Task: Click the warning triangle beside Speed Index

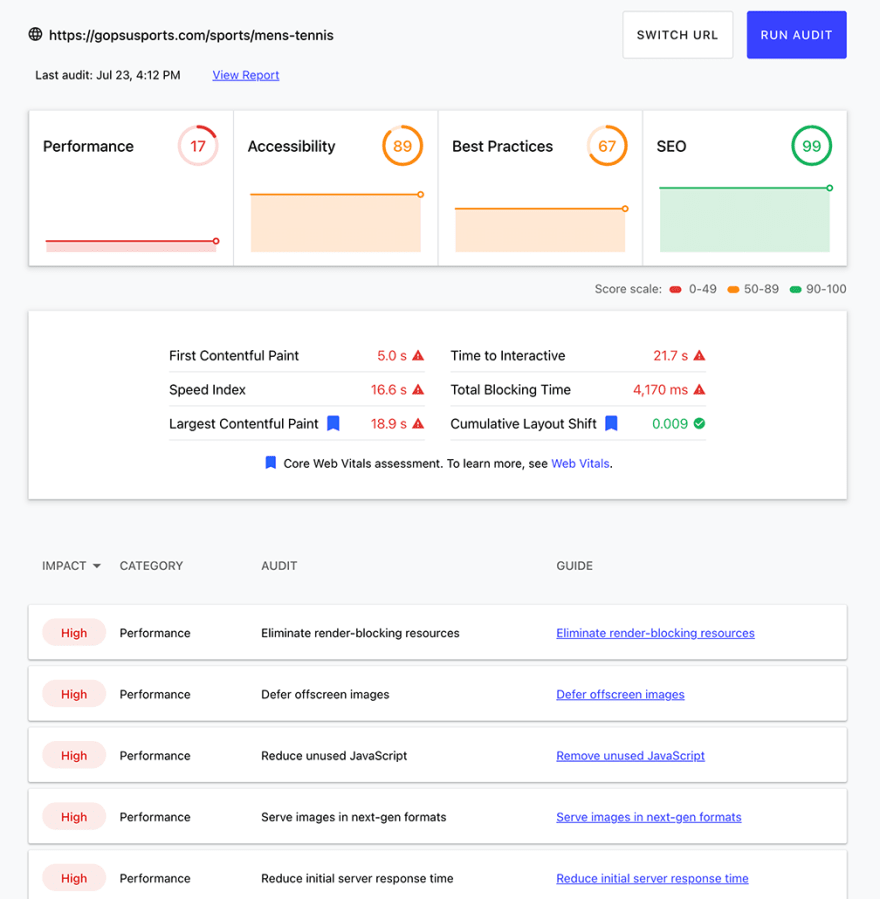Action: pyautogui.click(x=419, y=390)
